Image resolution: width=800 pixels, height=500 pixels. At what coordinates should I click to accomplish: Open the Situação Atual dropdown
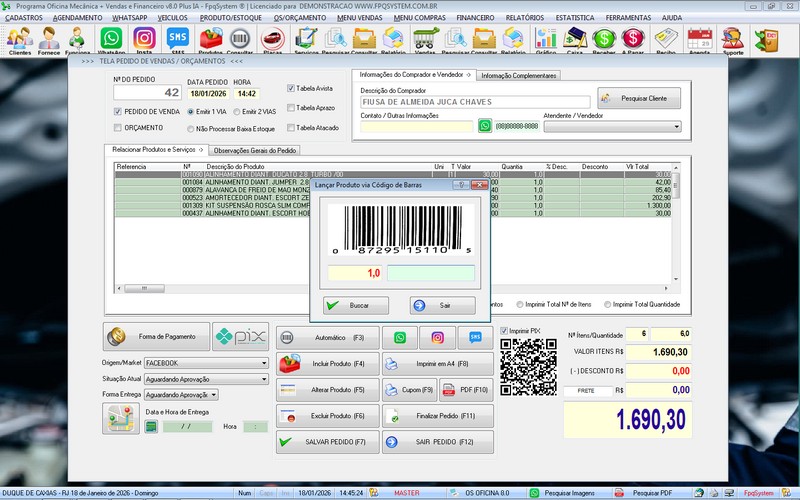click(264, 380)
